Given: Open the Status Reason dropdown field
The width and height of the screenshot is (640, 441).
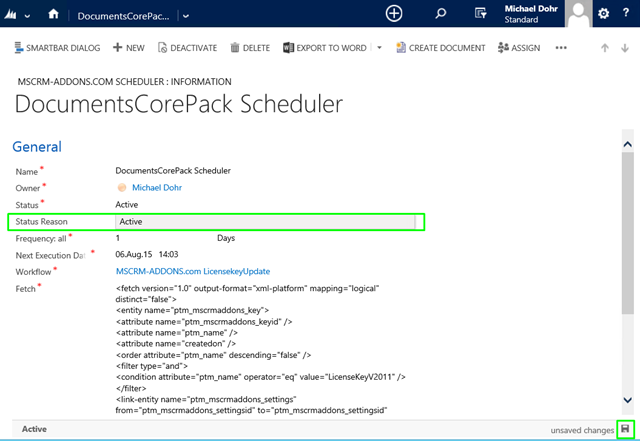Looking at the screenshot, I should (265, 222).
